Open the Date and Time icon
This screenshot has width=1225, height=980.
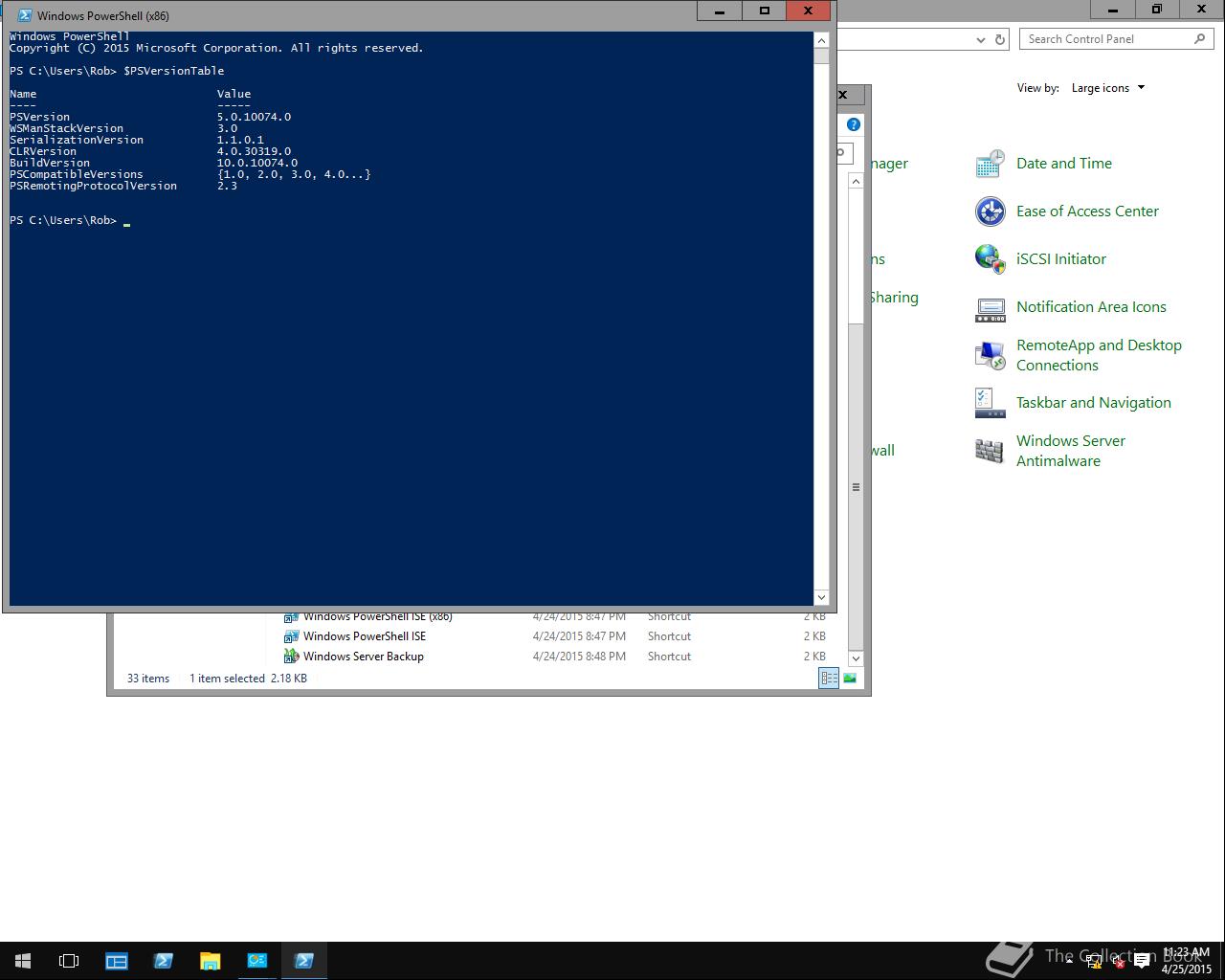pyautogui.click(x=990, y=164)
